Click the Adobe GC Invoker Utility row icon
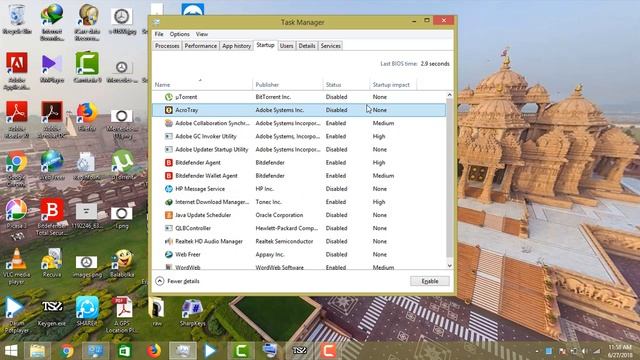This screenshot has width=640, height=360. pos(169,136)
